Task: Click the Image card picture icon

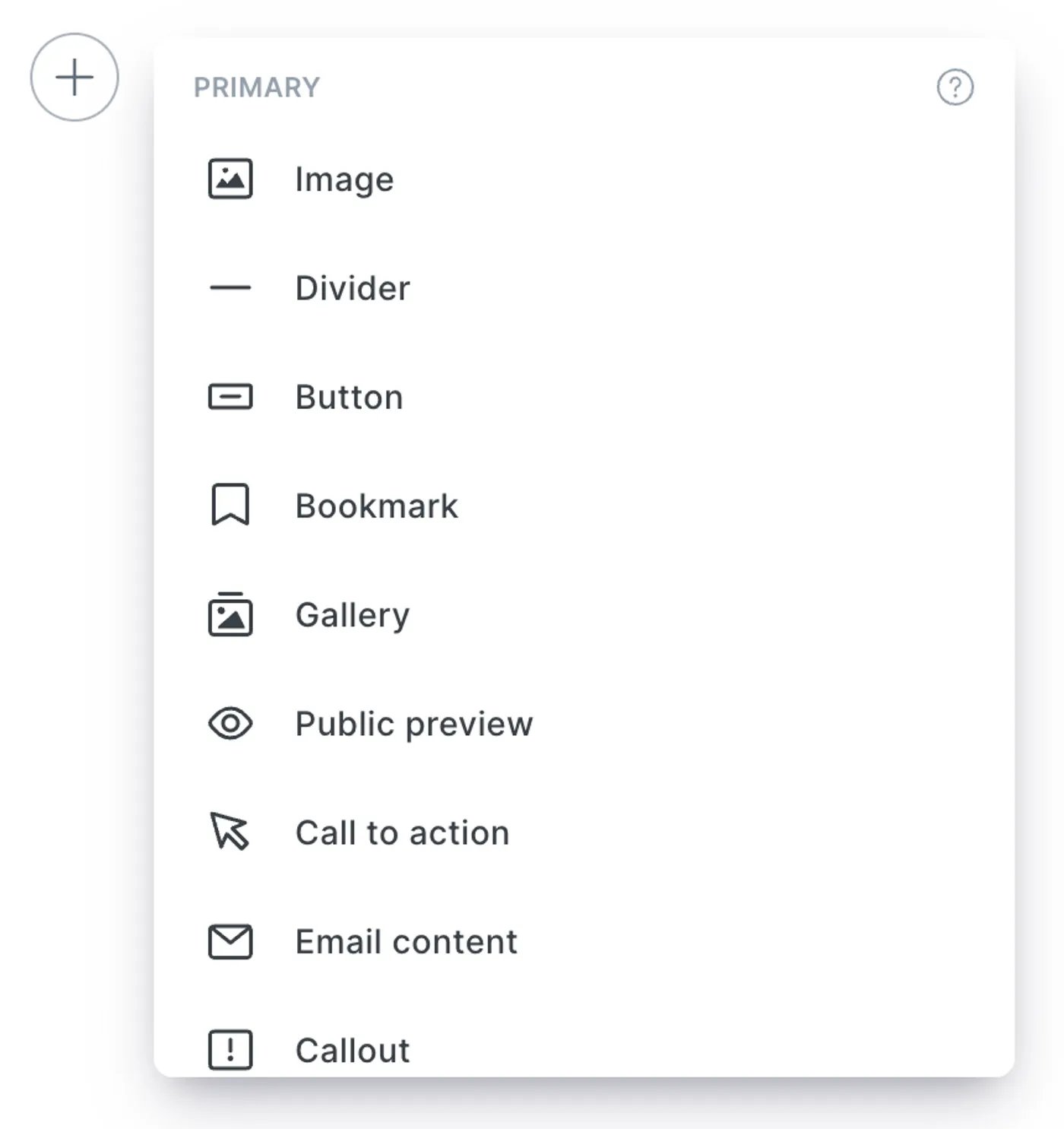Action: [230, 179]
